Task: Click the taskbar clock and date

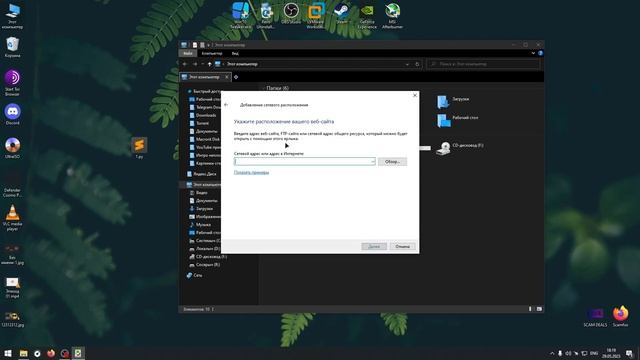Action: (x=611, y=353)
